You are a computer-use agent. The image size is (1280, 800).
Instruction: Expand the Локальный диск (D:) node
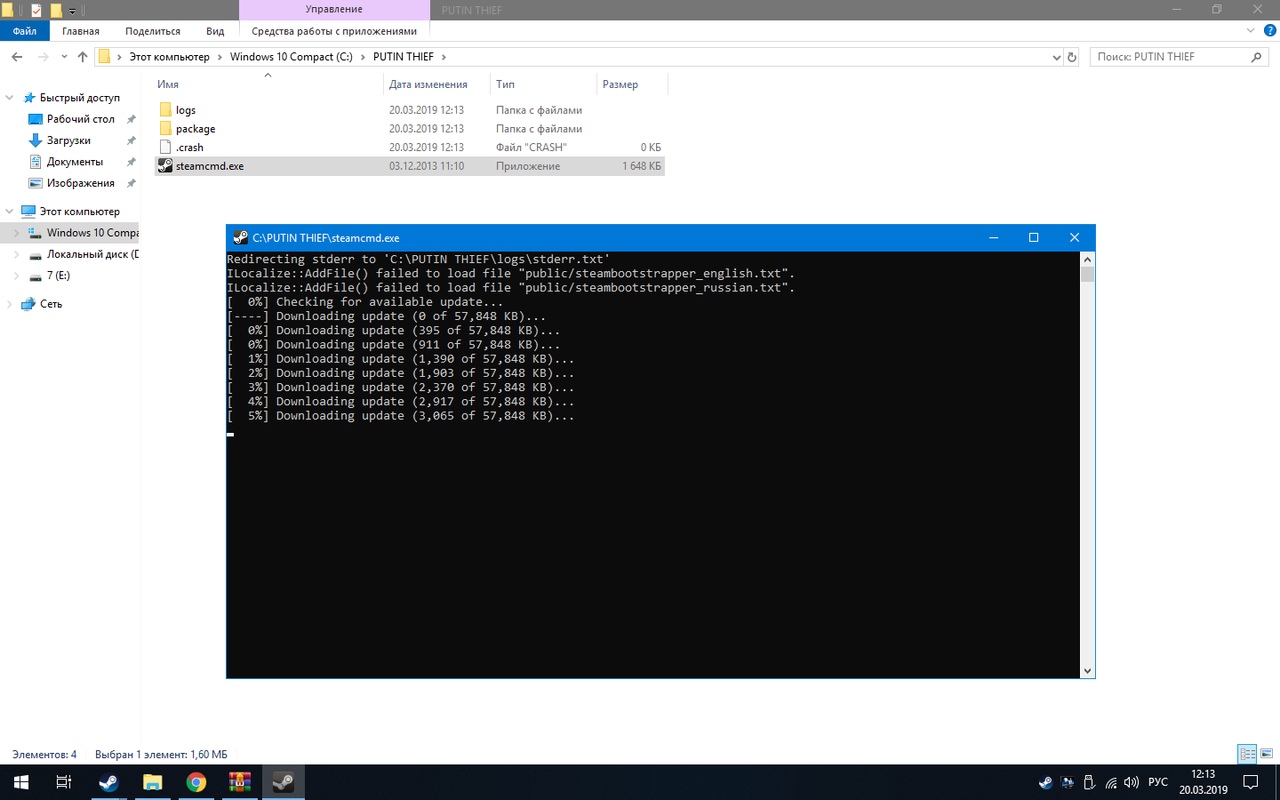(17, 254)
